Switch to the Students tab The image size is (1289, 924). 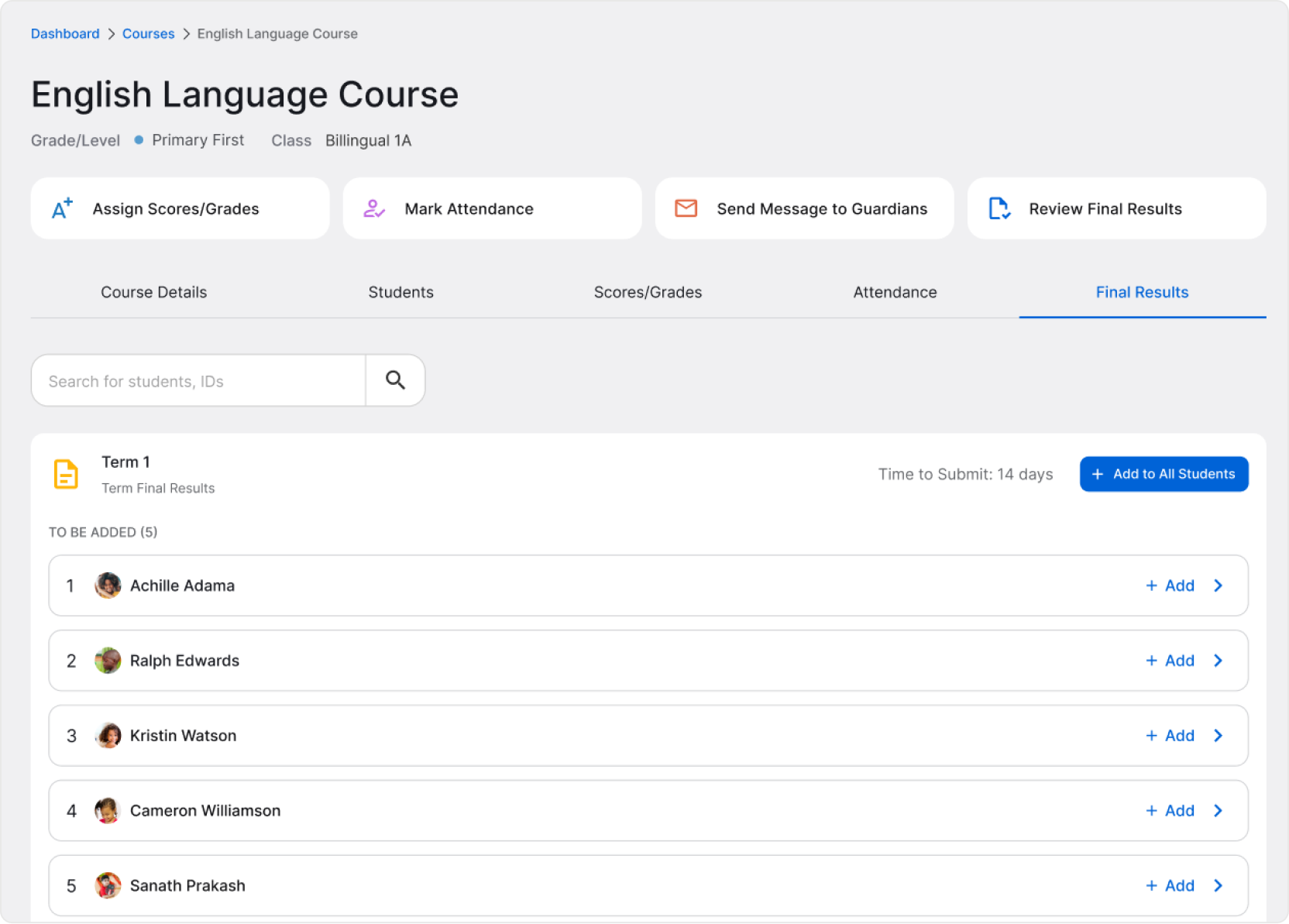(x=400, y=292)
